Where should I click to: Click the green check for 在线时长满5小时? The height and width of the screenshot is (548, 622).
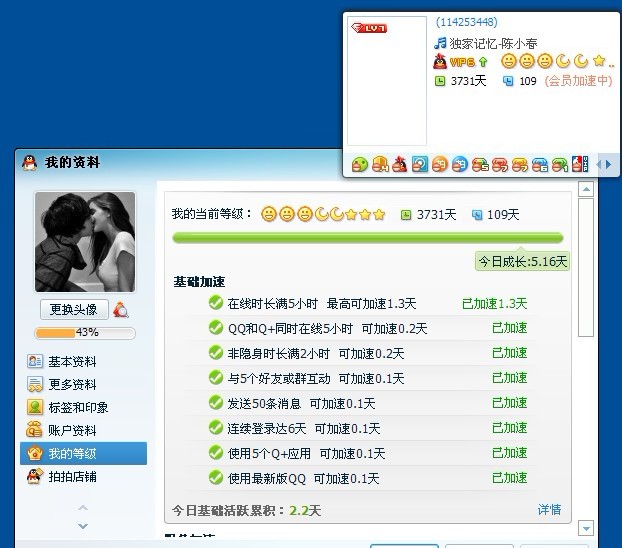click(216, 303)
